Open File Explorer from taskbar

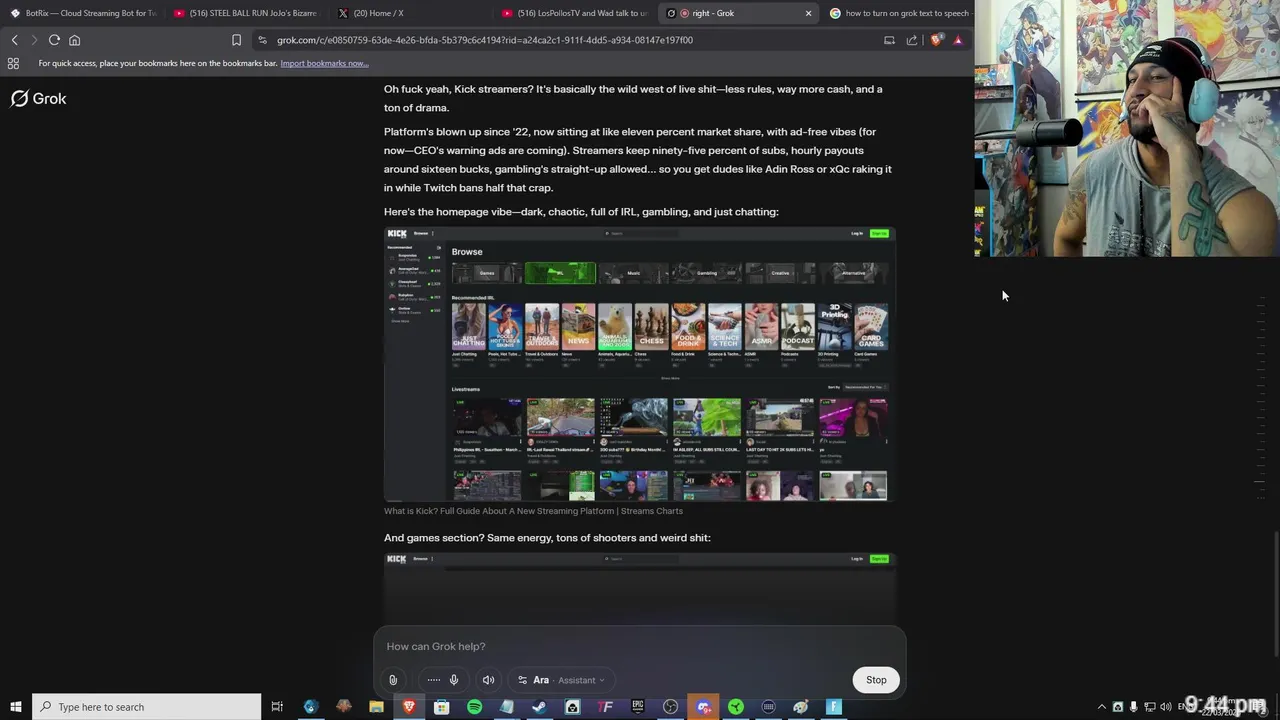tap(376, 707)
